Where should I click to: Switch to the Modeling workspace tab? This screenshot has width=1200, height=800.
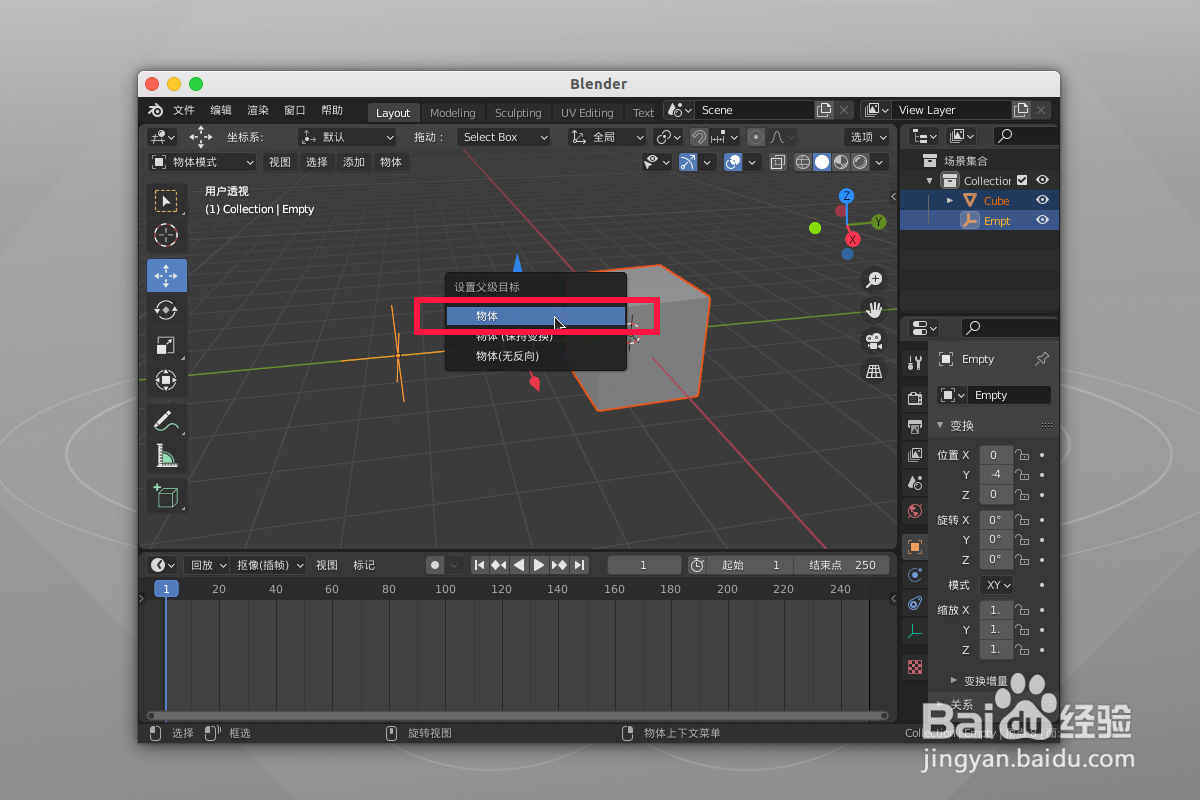pyautogui.click(x=453, y=113)
